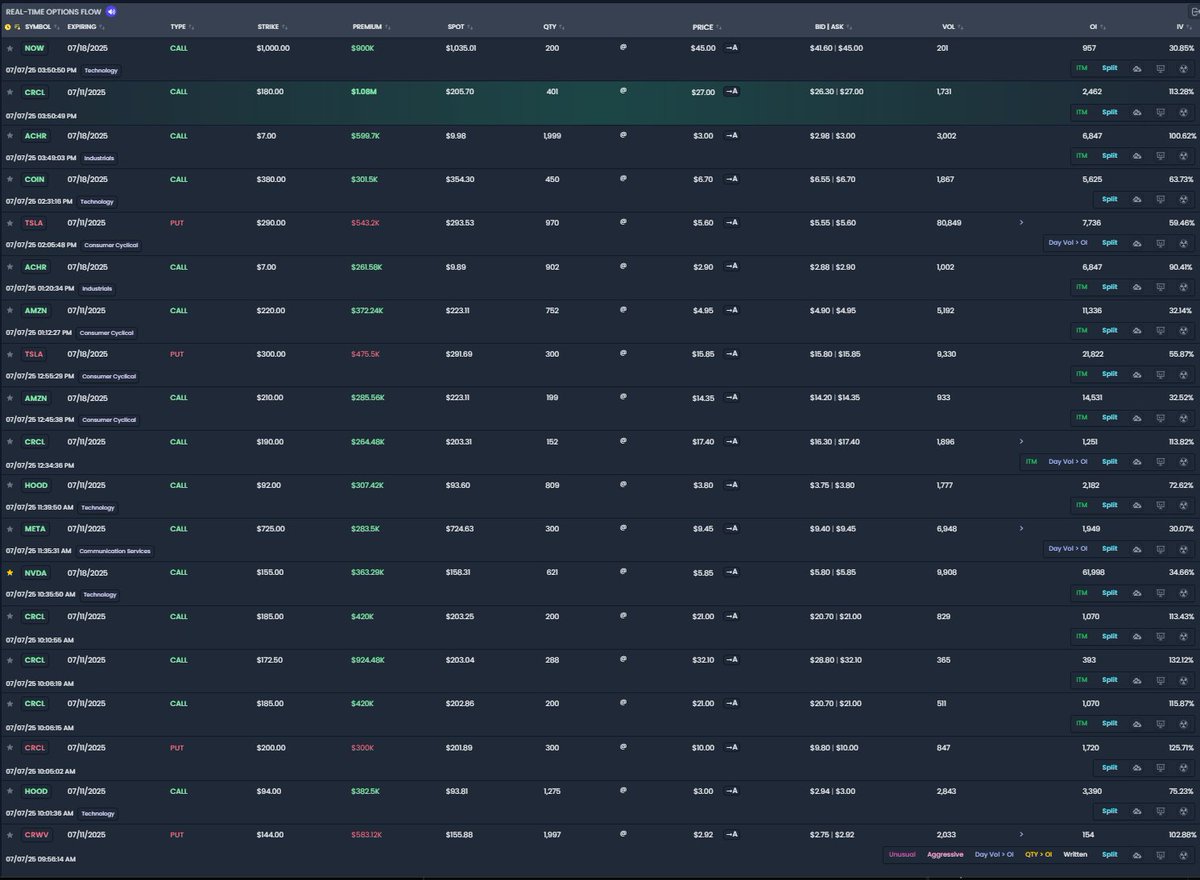Image resolution: width=1200 pixels, height=880 pixels.
Task: Click the clock icon in the header
Action: [x=8, y=27]
